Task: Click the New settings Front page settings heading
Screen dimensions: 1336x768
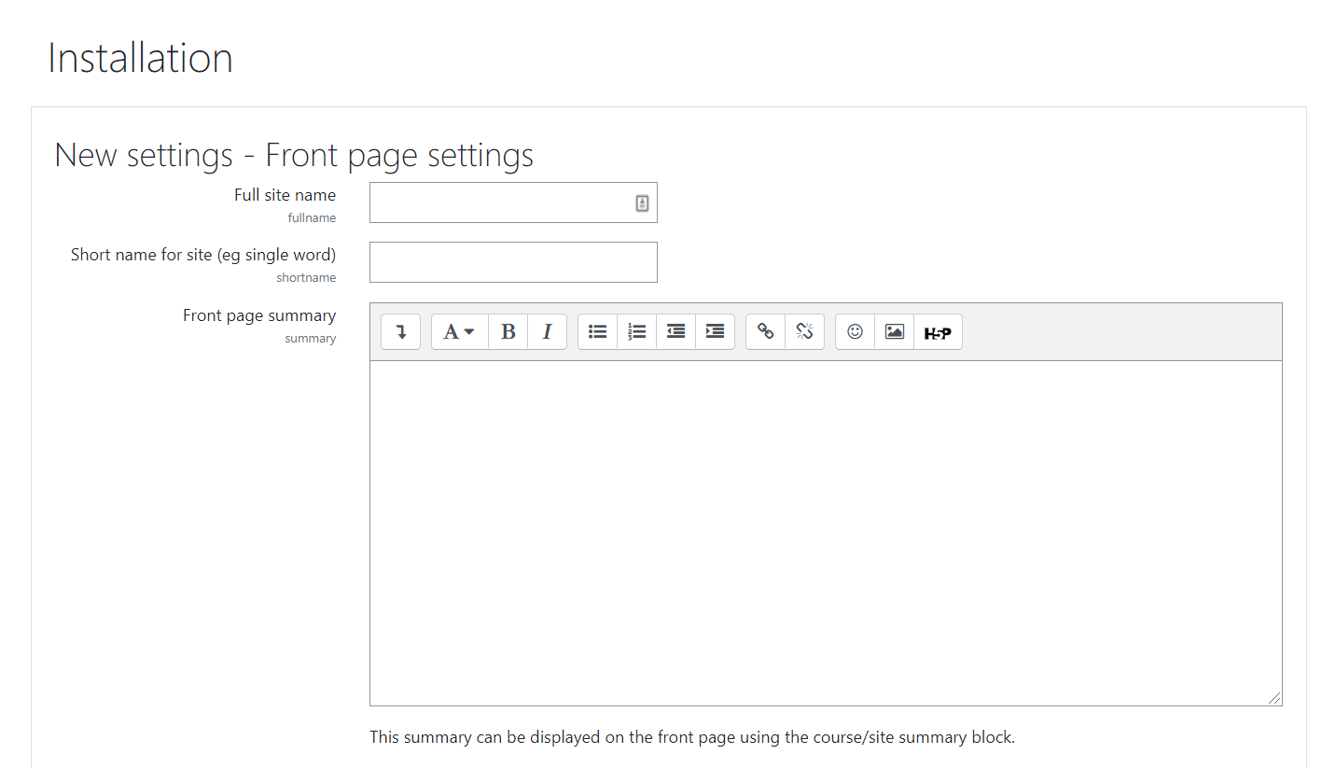Action: click(x=294, y=155)
